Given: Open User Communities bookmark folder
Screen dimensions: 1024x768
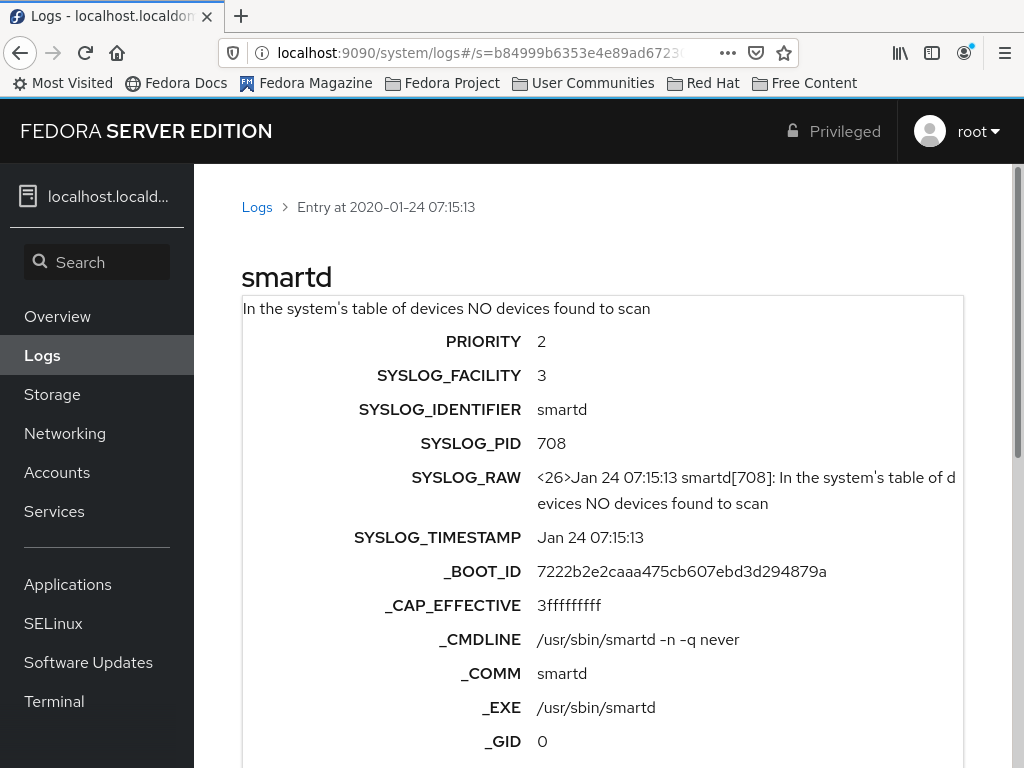Looking at the screenshot, I should (x=583, y=83).
